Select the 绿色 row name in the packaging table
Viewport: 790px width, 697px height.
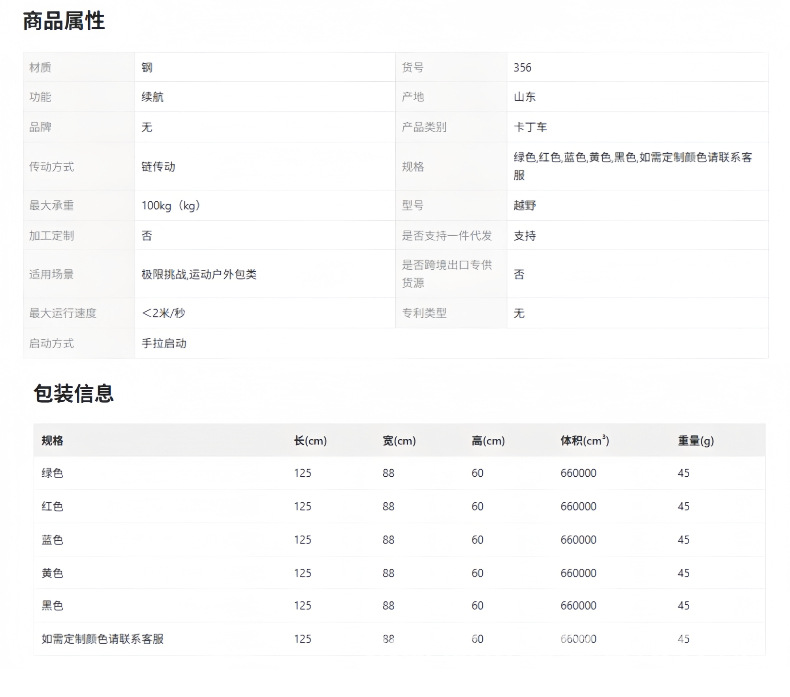[x=52, y=473]
